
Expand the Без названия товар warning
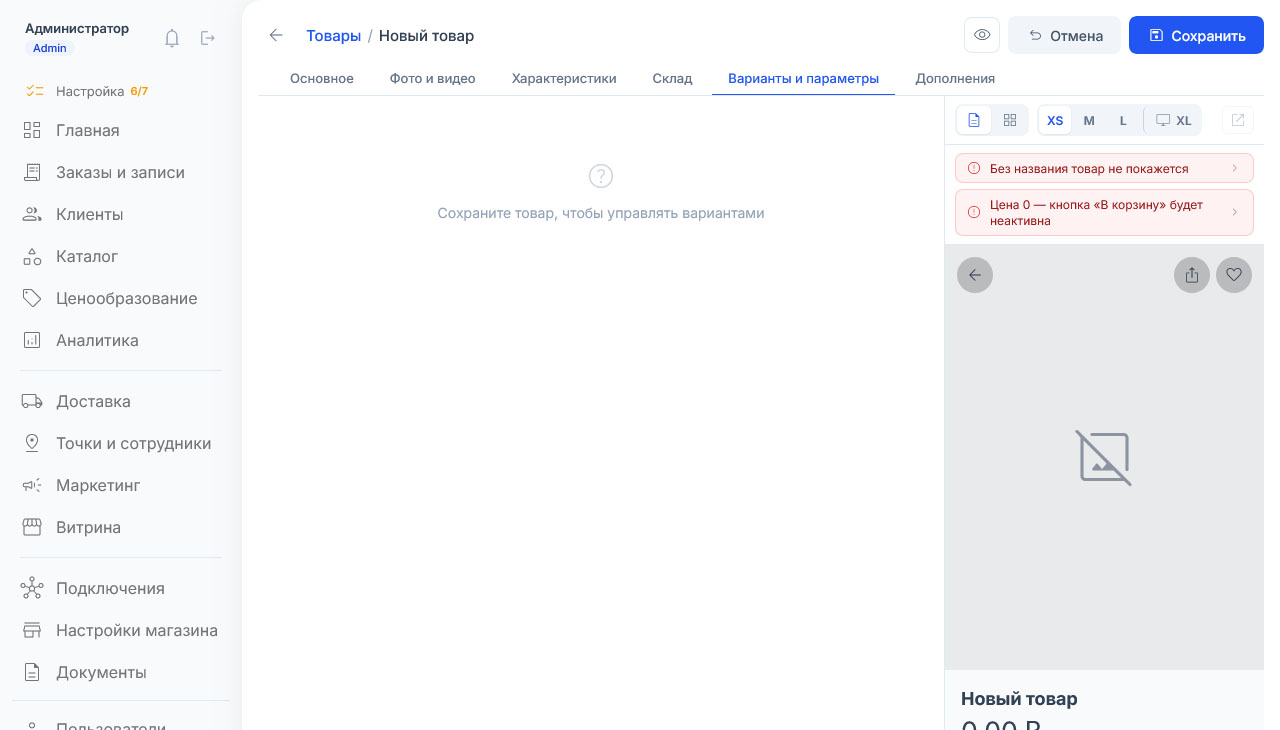(x=1104, y=168)
